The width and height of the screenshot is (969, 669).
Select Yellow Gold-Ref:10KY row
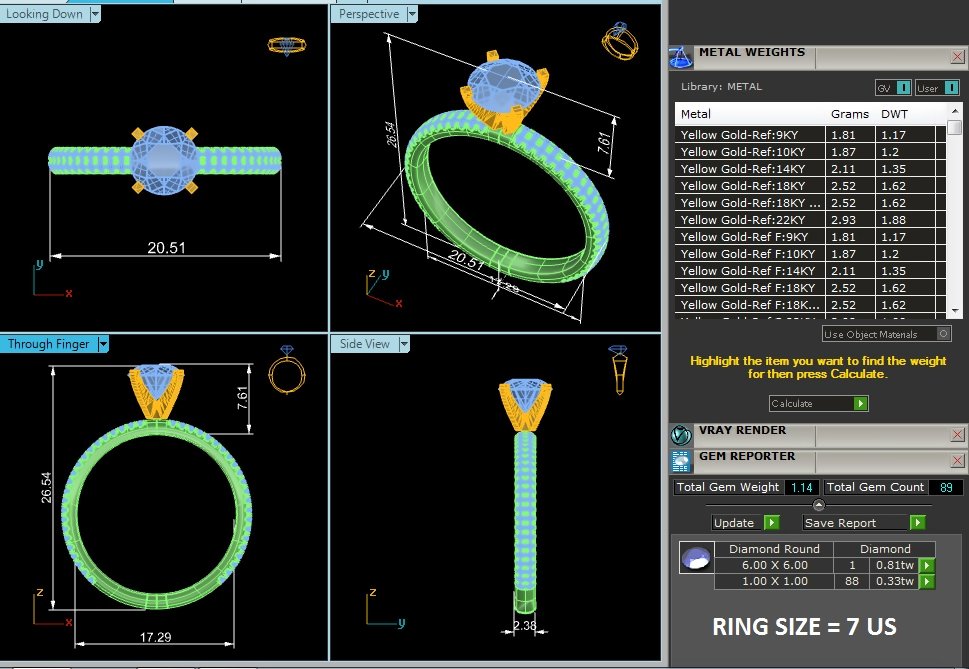coord(810,152)
